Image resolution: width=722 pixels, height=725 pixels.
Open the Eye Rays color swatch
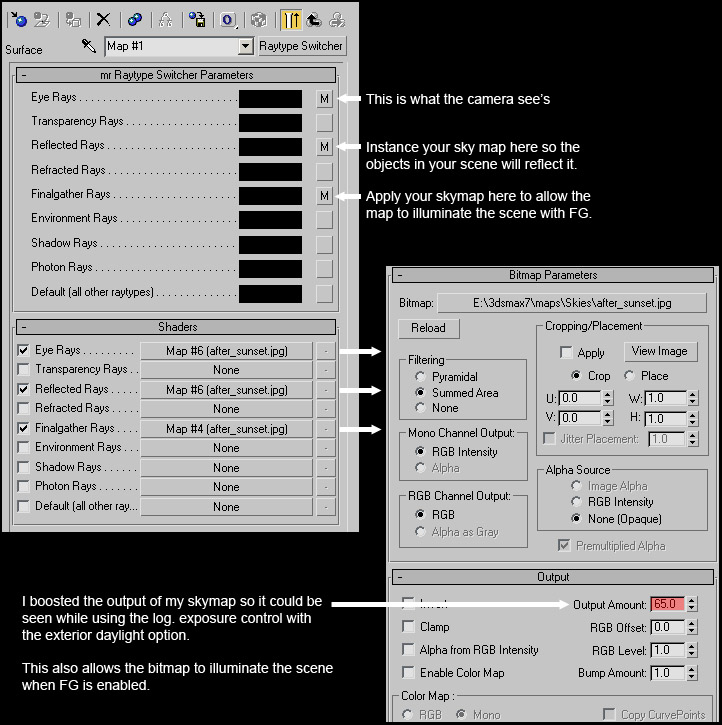click(270, 98)
